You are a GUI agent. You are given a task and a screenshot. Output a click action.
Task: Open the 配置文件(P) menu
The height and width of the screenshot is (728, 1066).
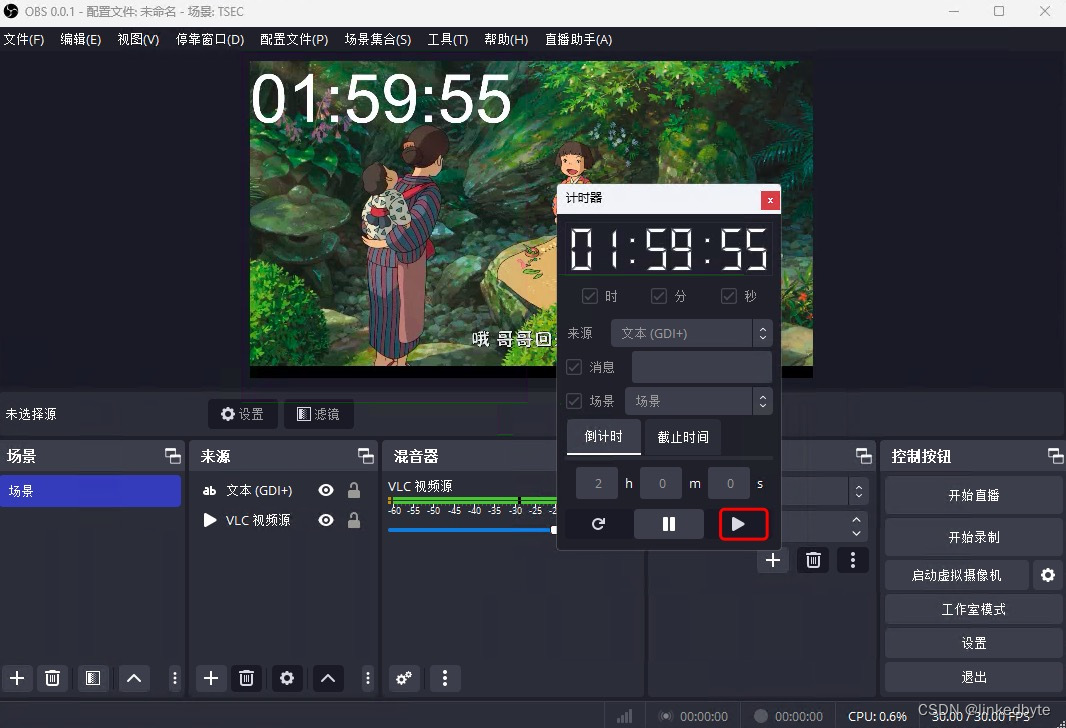[294, 39]
